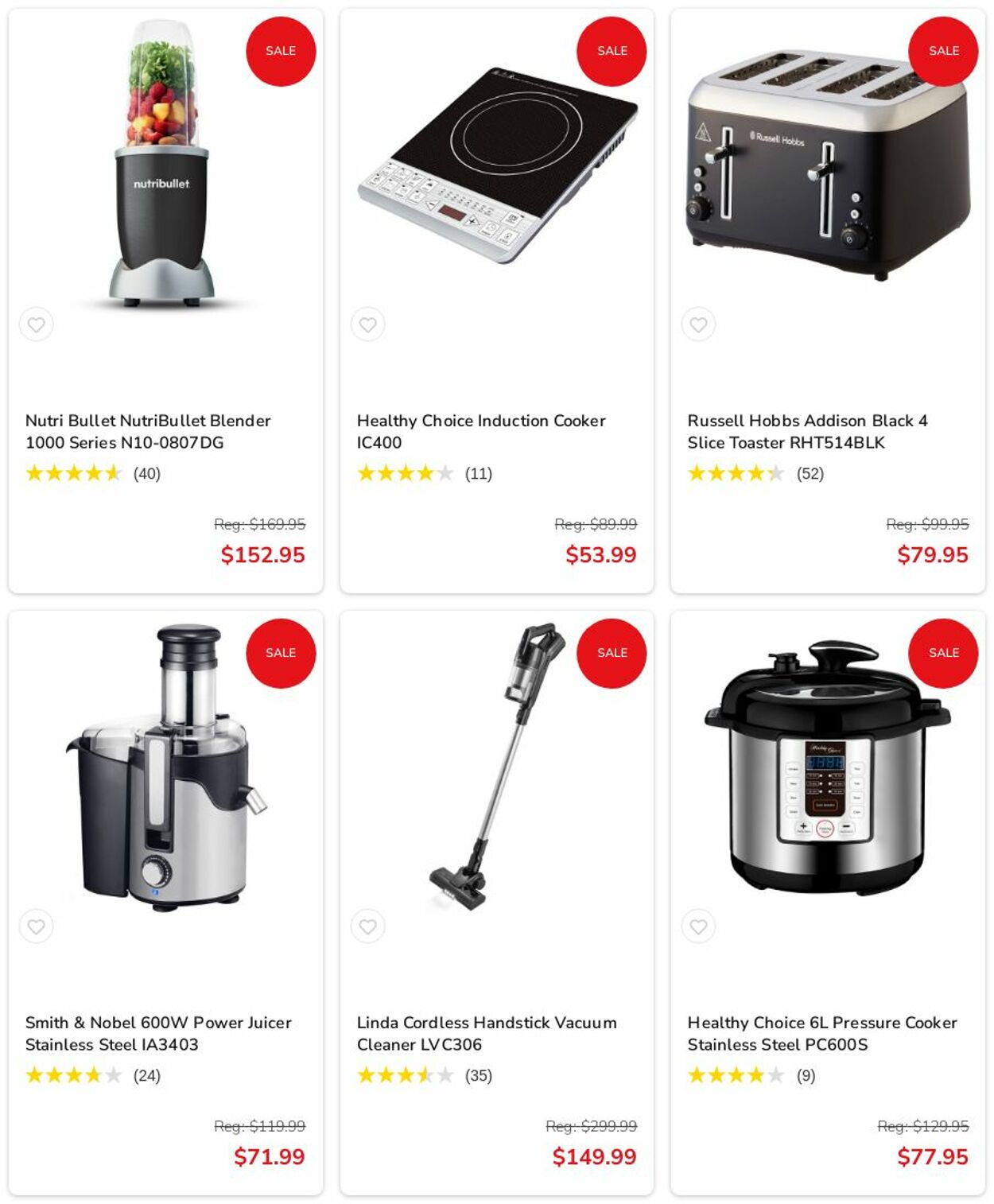Open 52 reviews rating for toaster
Viewport: 994px width, 1204px height.
(x=755, y=473)
